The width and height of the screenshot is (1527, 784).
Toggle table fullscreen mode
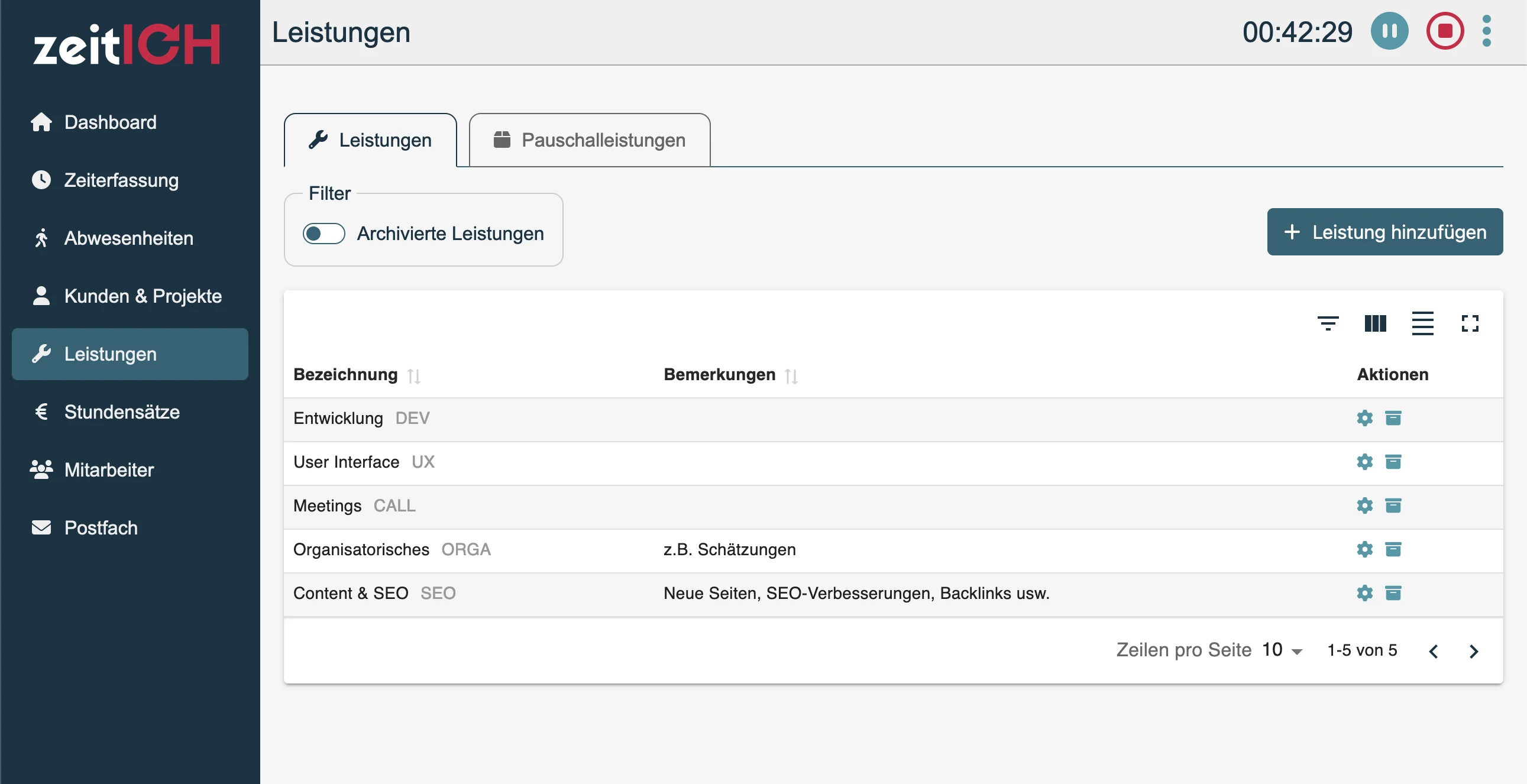pyautogui.click(x=1470, y=323)
